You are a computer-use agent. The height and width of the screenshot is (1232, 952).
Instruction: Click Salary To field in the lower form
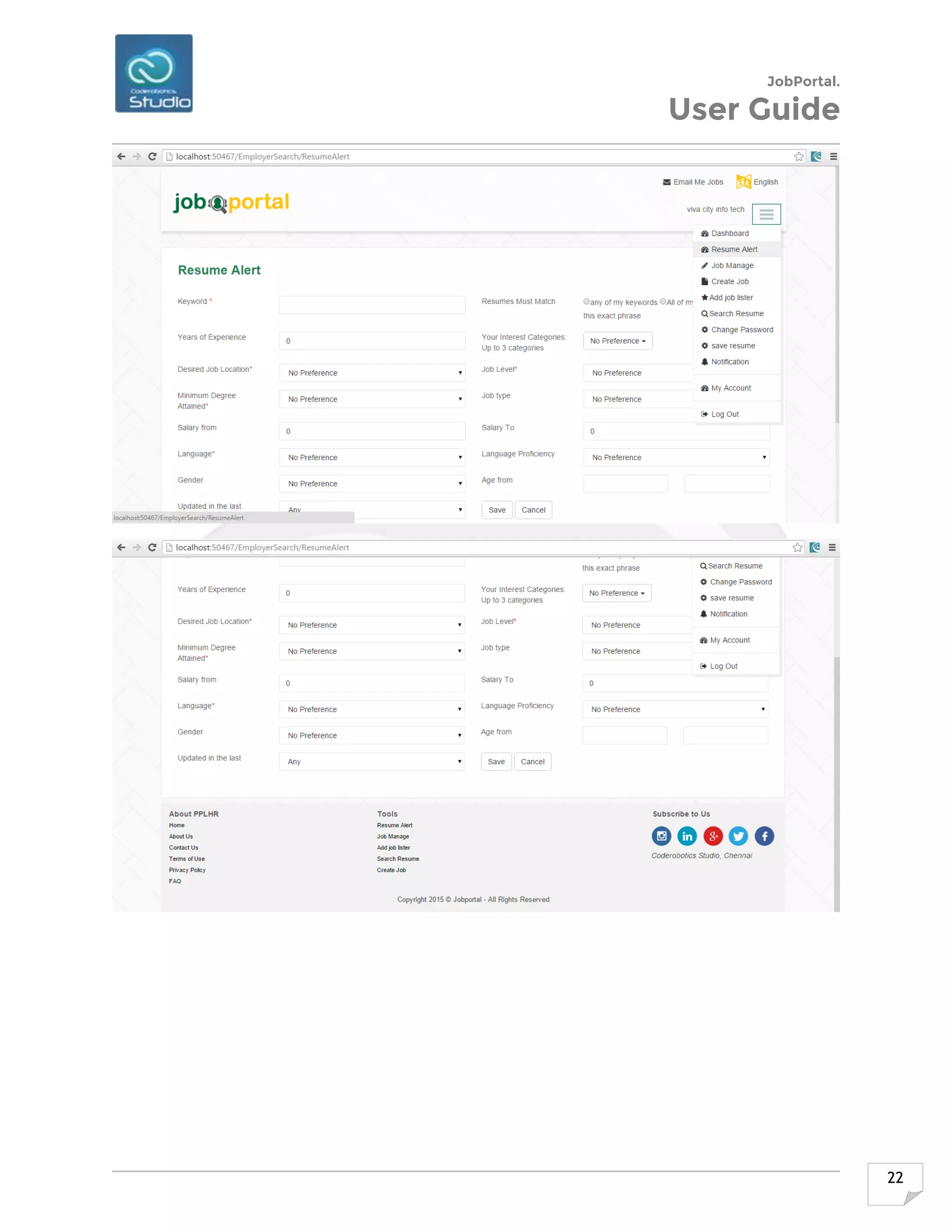pos(675,683)
